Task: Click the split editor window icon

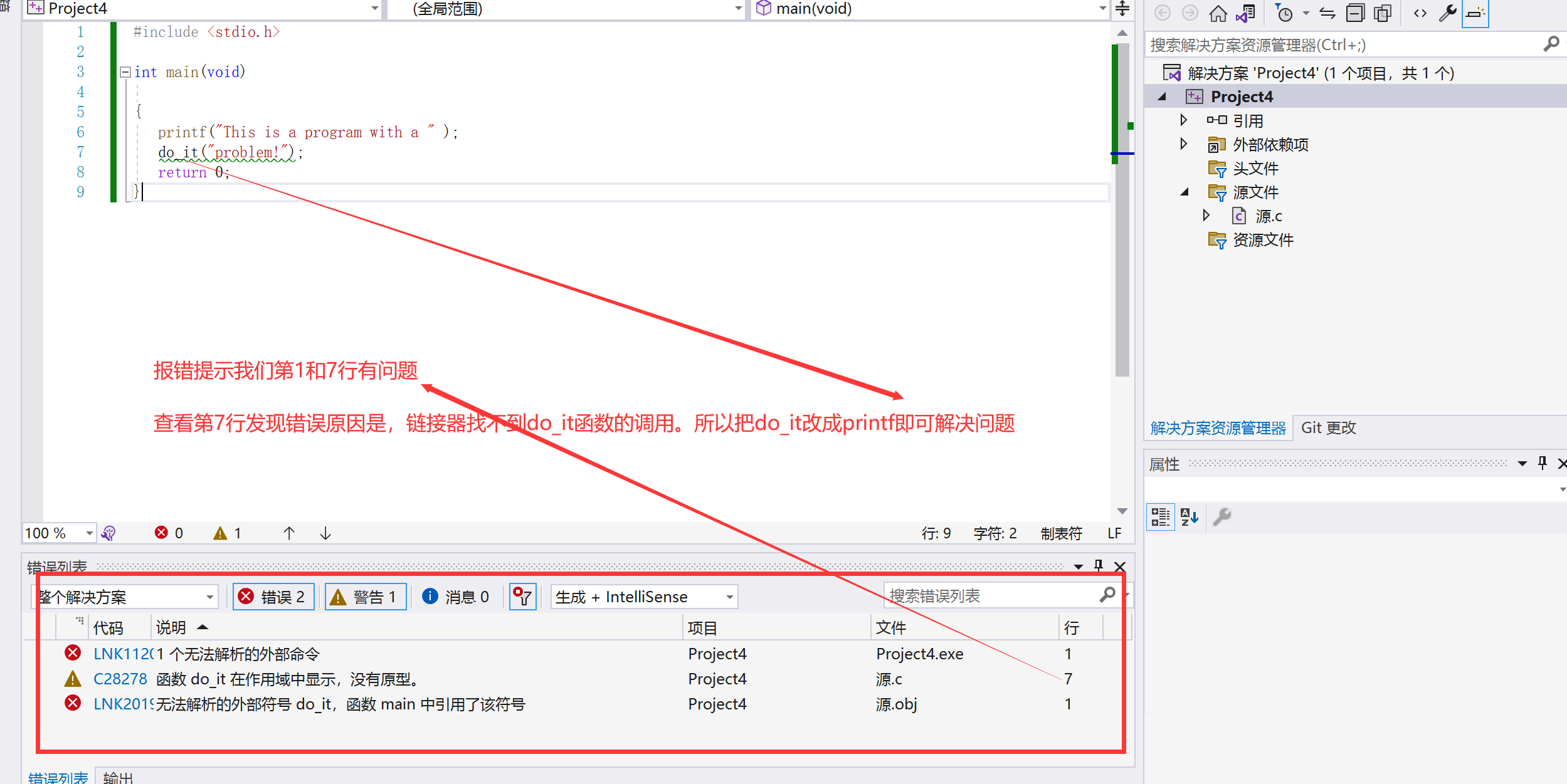Action: [1122, 9]
